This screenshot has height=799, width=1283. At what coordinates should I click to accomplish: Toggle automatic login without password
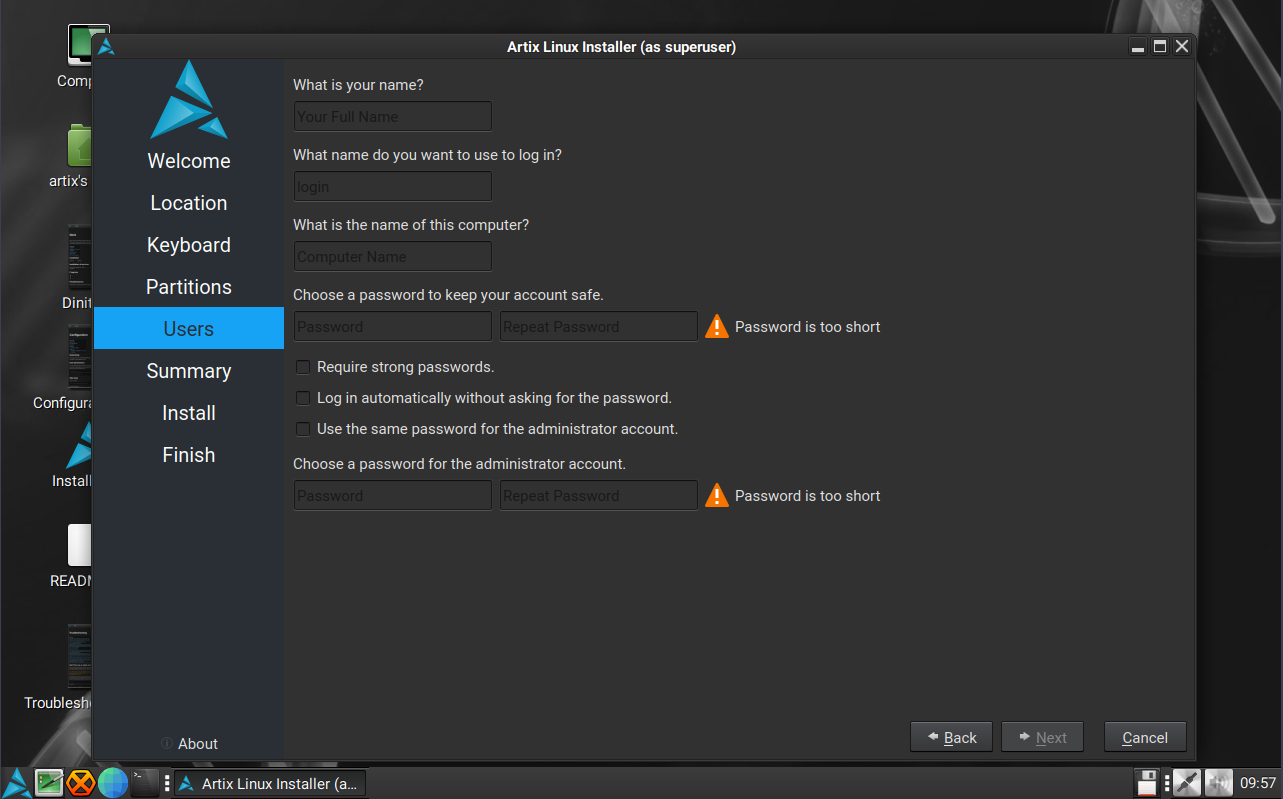303,398
